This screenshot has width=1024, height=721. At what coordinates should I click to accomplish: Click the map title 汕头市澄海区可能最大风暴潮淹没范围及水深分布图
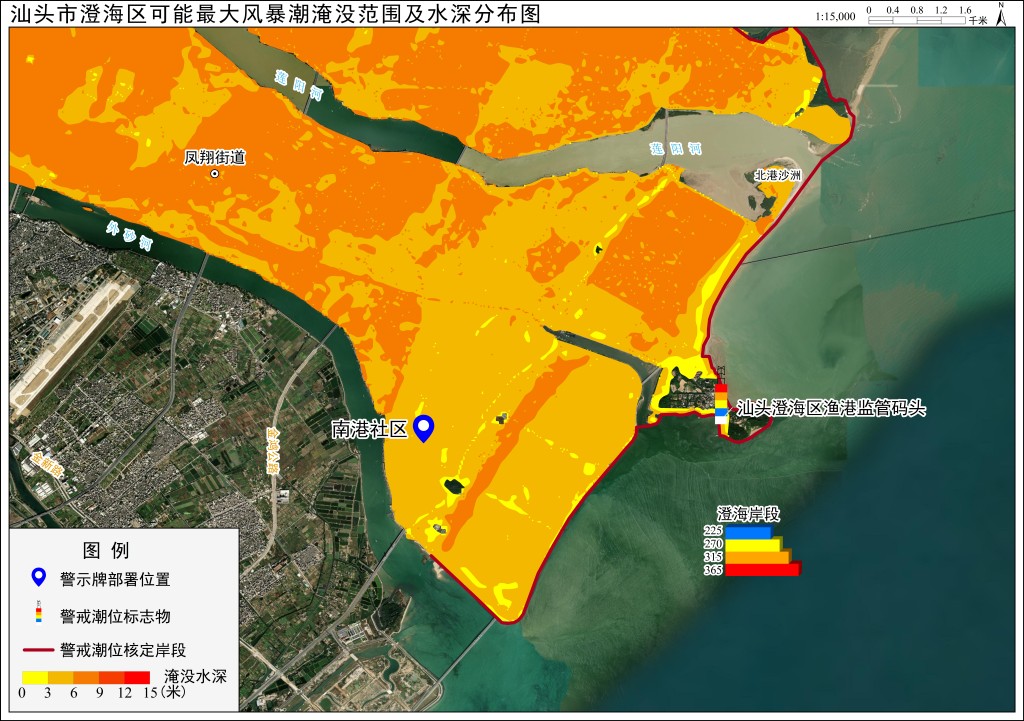[x=276, y=14]
